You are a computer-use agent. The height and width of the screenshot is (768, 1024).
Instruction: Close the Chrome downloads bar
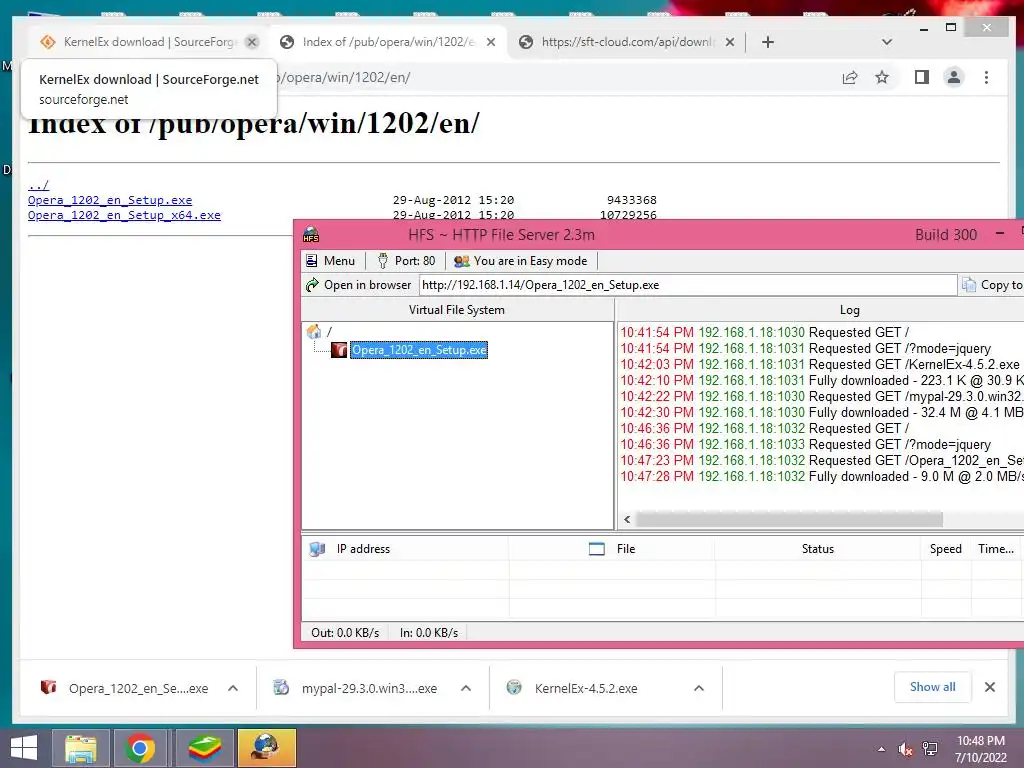pyautogui.click(x=990, y=687)
